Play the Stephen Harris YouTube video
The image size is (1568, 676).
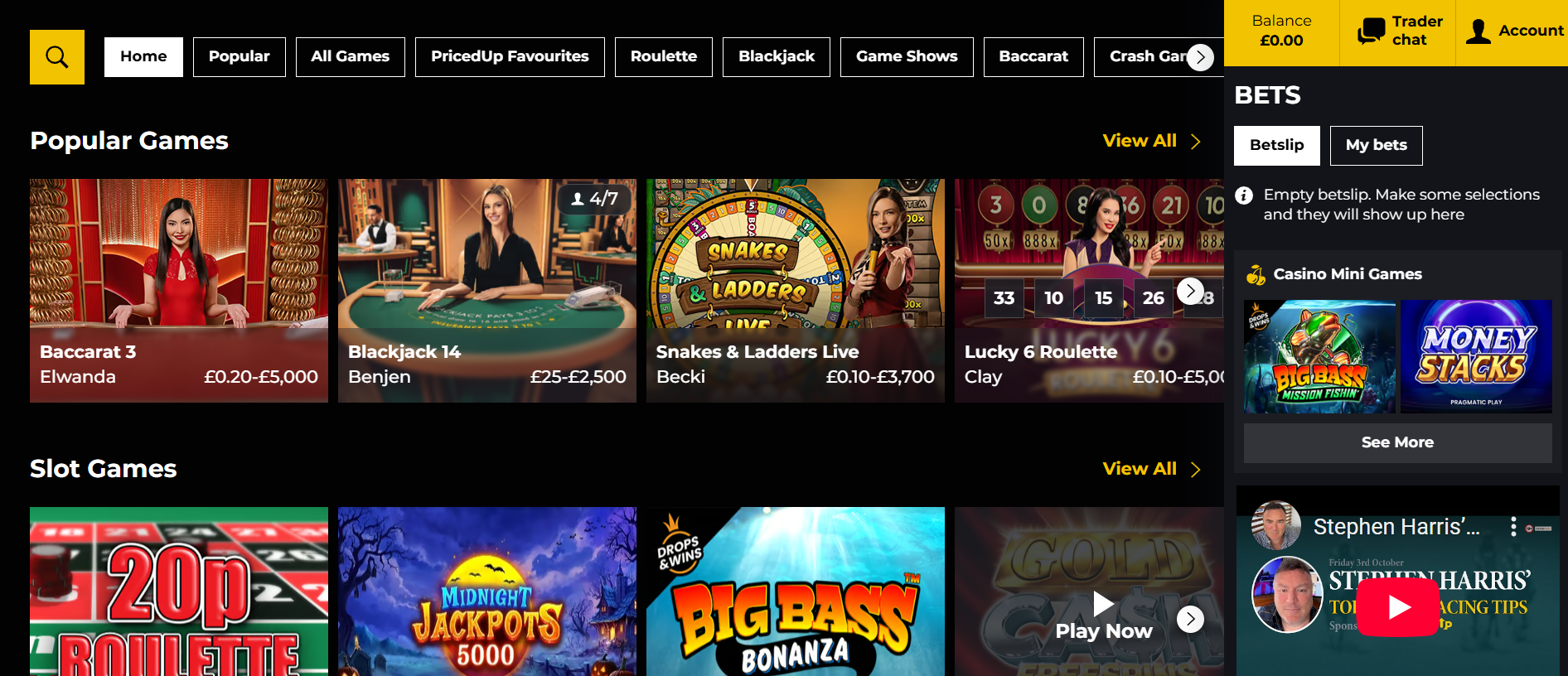pyautogui.click(x=1397, y=607)
